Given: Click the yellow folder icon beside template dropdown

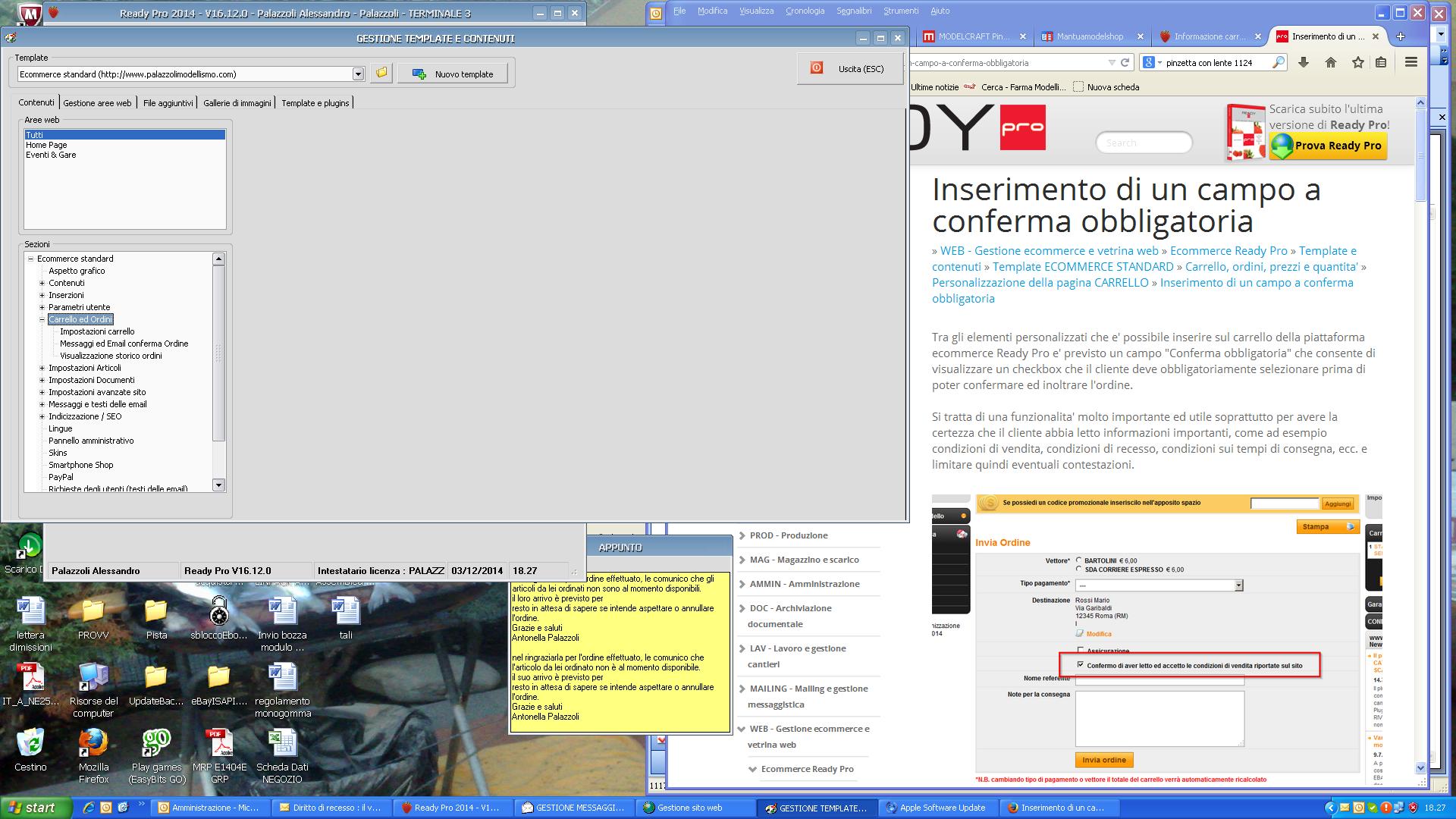Looking at the screenshot, I should click(x=381, y=74).
